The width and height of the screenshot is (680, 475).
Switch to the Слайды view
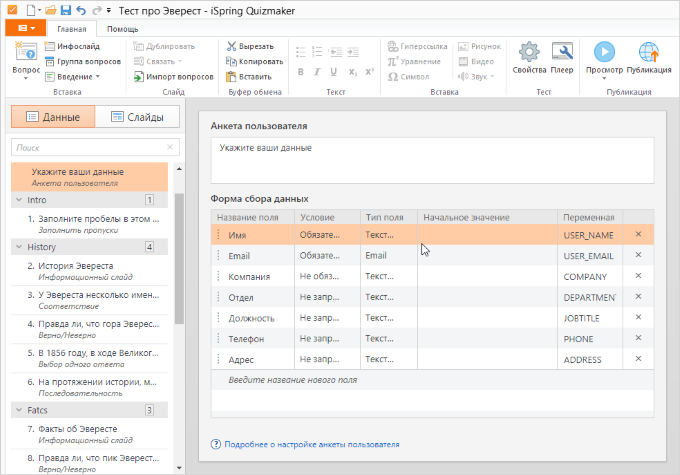(x=137, y=117)
